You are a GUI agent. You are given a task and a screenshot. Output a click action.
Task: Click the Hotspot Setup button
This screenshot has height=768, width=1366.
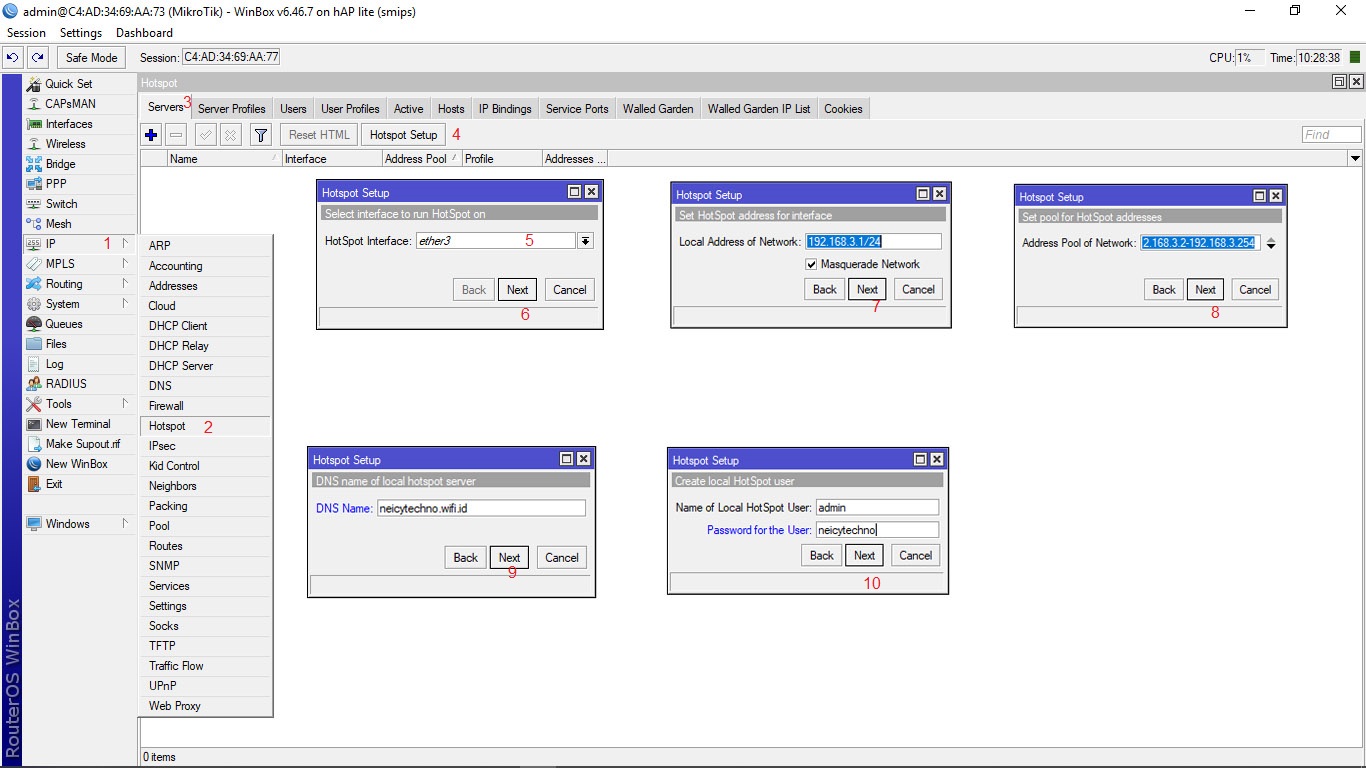coord(403,135)
